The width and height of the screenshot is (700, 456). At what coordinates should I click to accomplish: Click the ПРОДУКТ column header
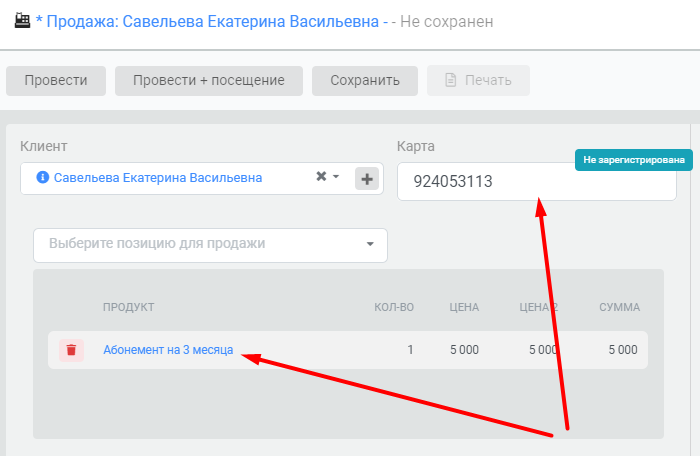point(129,307)
